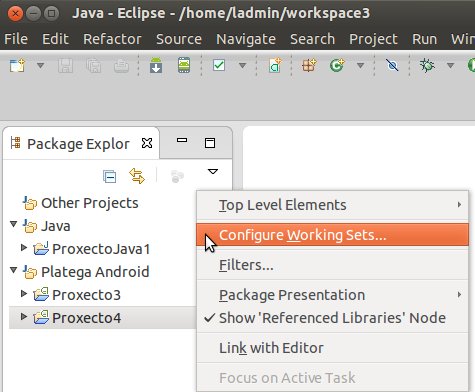Viewport: 475px width, 392px height.
Task: Open the Debug dropdown arrow
Action: coord(450,65)
